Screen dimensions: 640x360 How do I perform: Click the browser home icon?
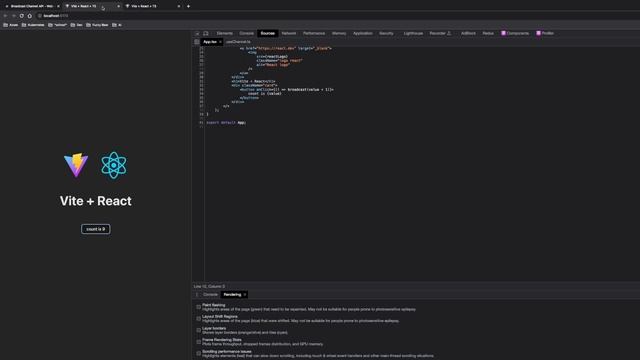coord(29,16)
